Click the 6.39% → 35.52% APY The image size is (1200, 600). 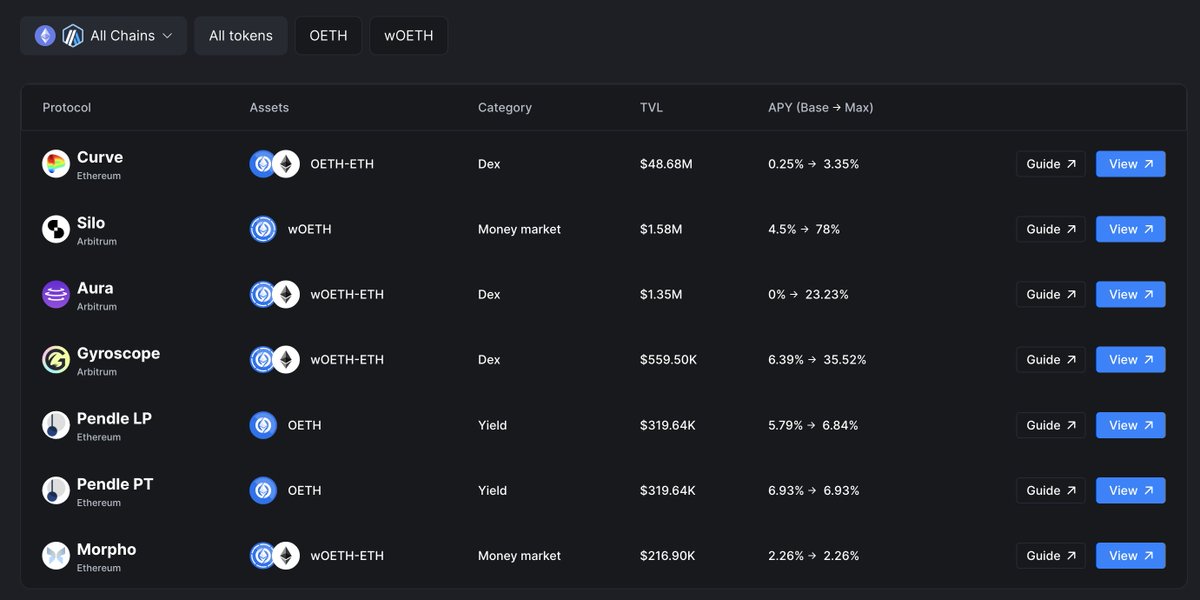[x=817, y=359]
